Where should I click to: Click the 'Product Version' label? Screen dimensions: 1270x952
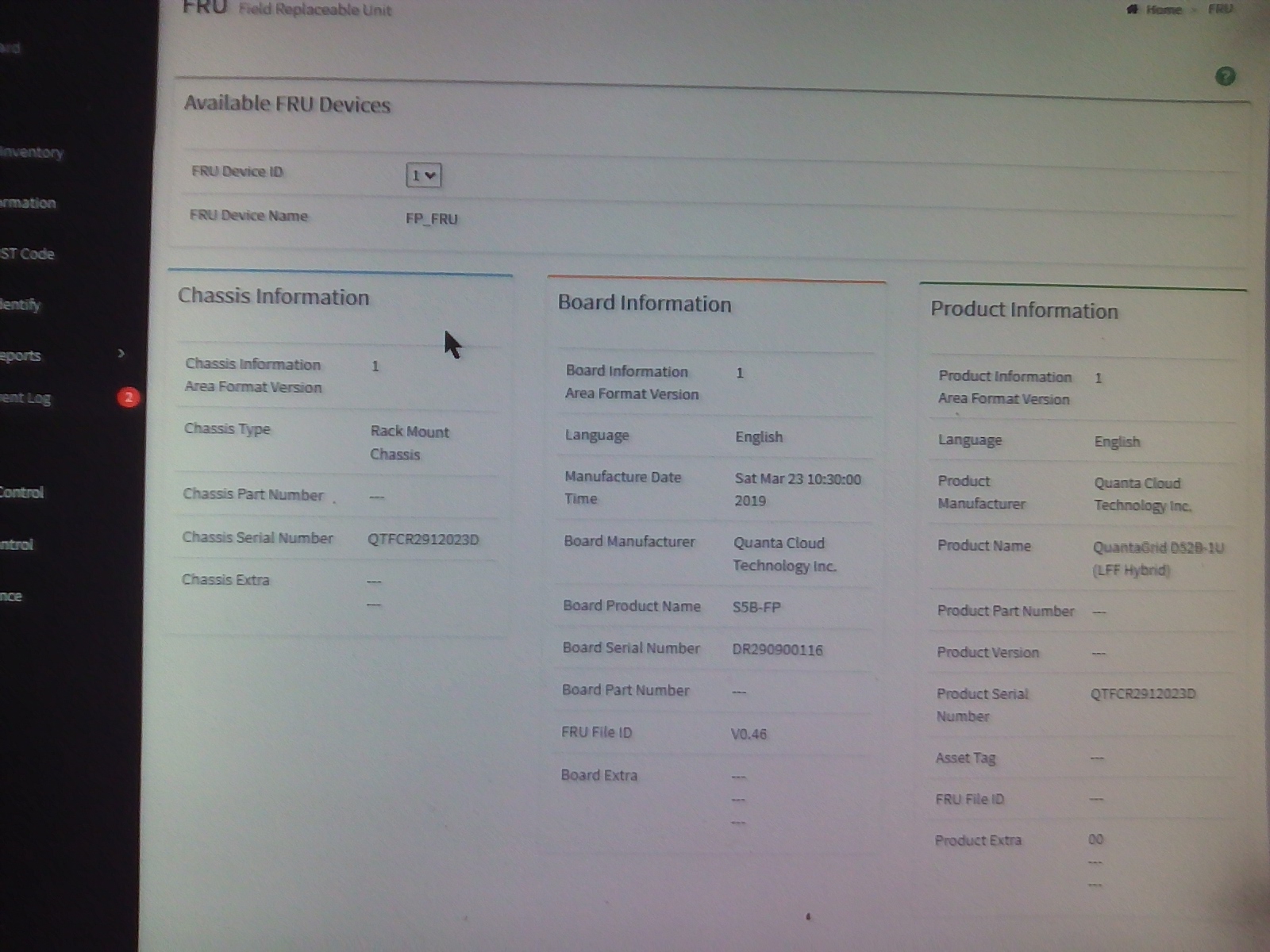987,652
